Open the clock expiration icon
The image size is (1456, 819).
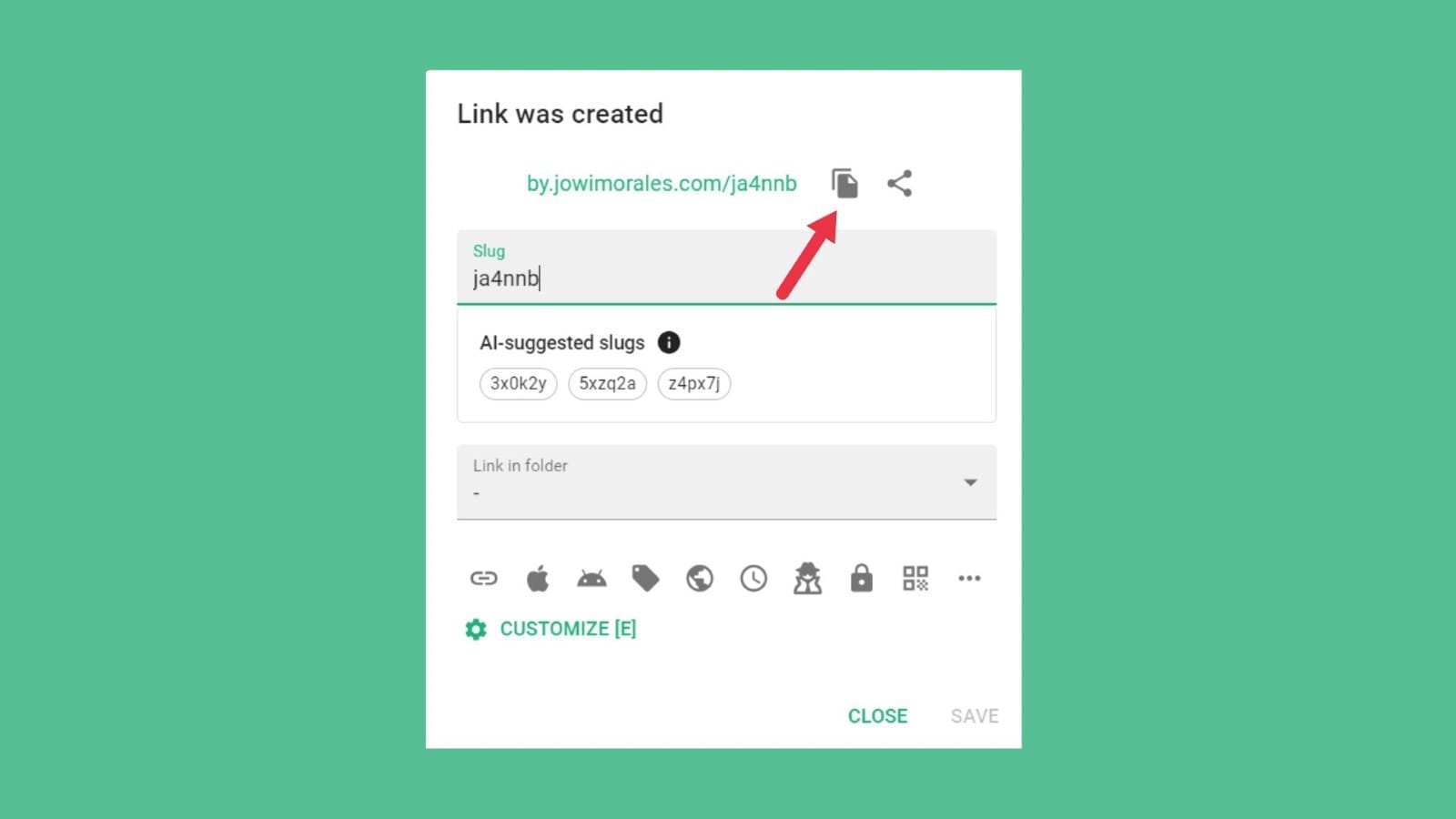[x=753, y=579]
